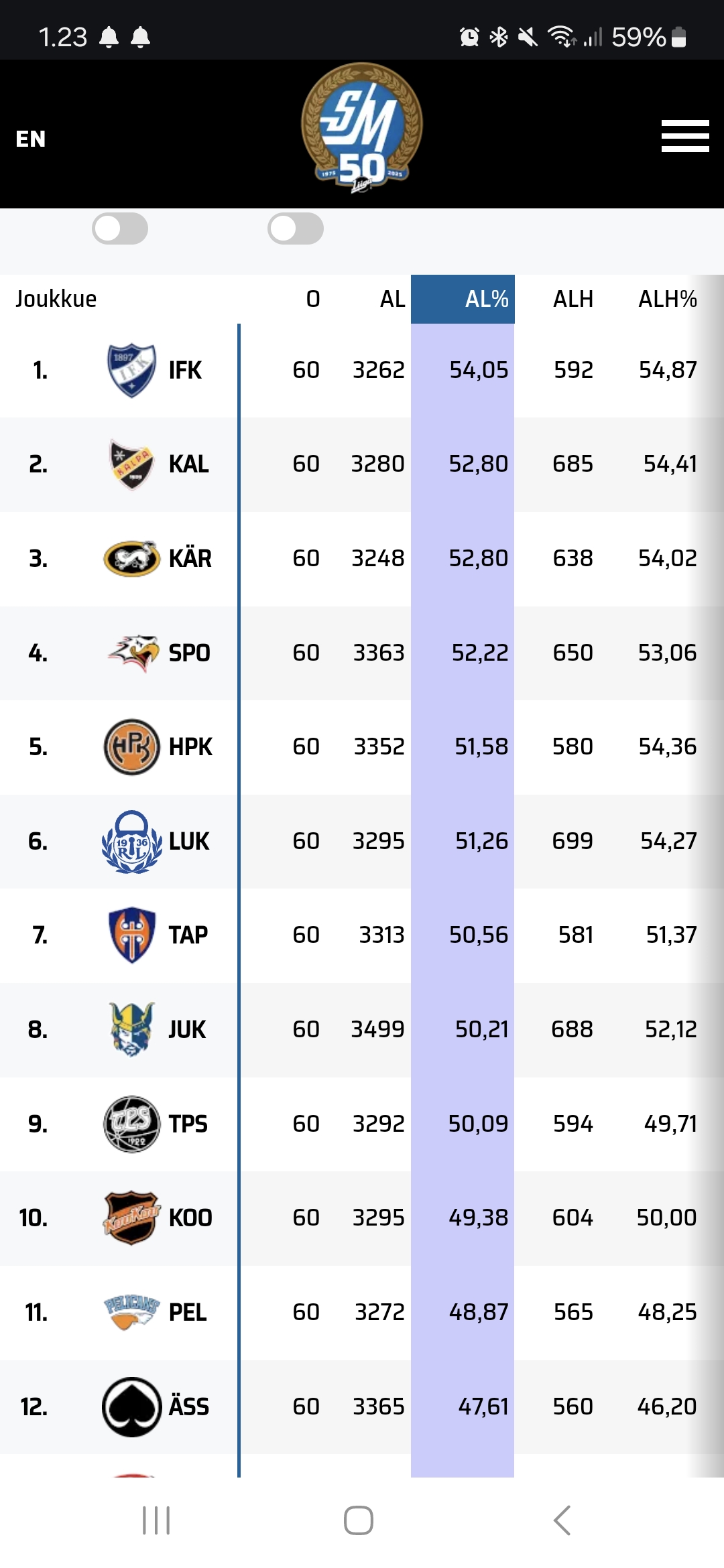Open the hamburger menu
The height and width of the screenshot is (1568, 724).
(685, 136)
